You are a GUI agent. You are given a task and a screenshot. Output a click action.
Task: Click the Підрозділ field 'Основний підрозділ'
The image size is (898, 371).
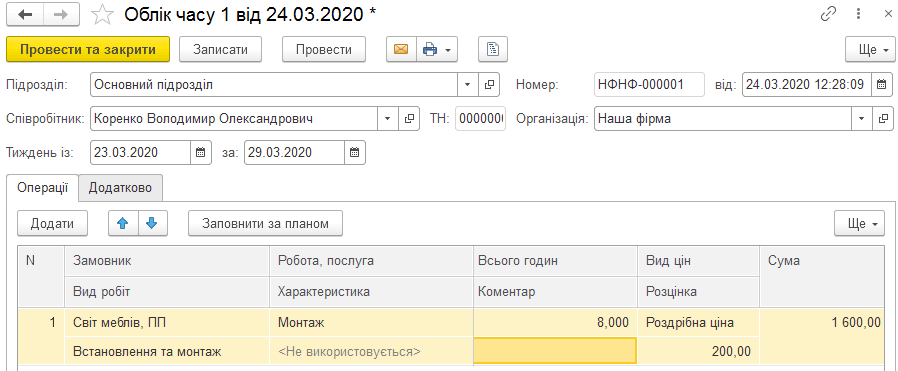[274, 85]
